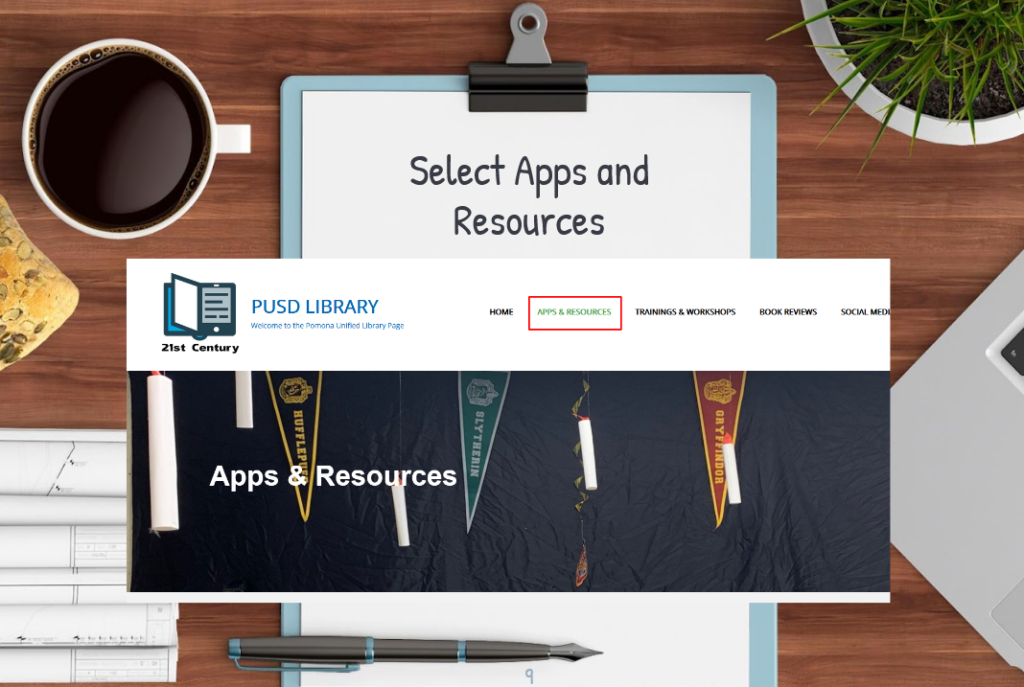Click the slide page number 9
The height and width of the screenshot is (687, 1024).
click(x=529, y=675)
